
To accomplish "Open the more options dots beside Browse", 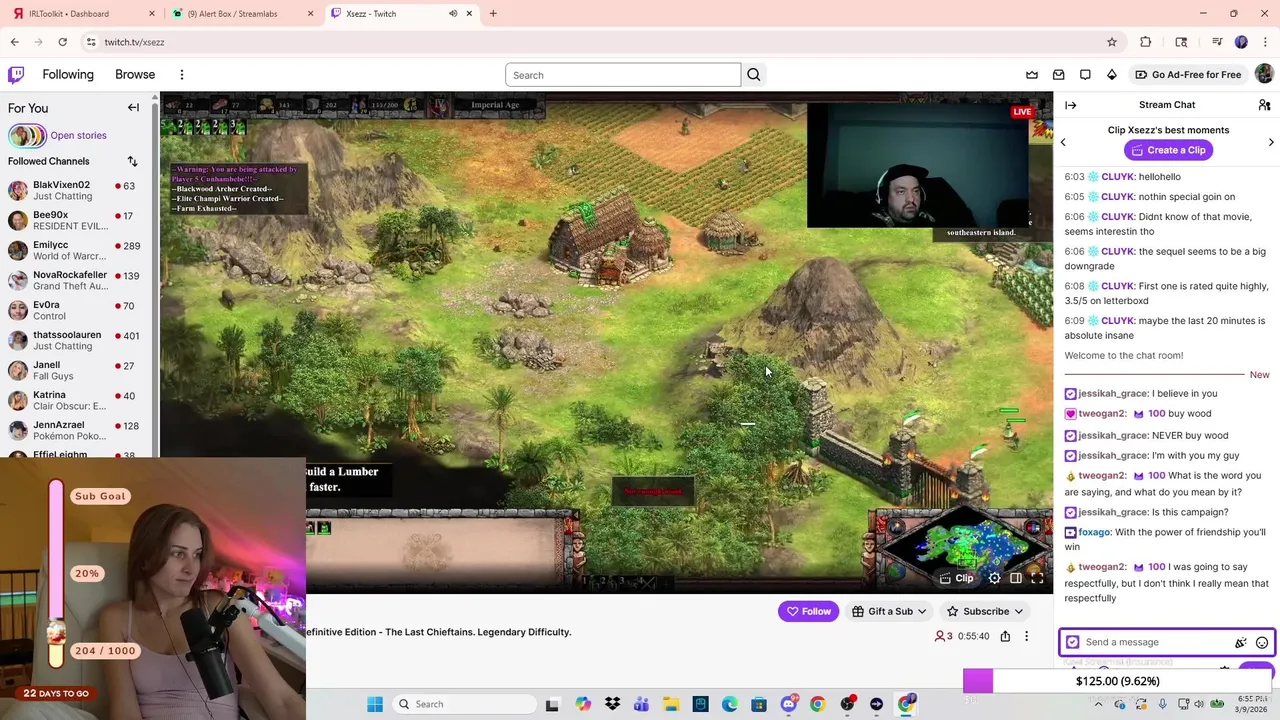I will 182,75.
